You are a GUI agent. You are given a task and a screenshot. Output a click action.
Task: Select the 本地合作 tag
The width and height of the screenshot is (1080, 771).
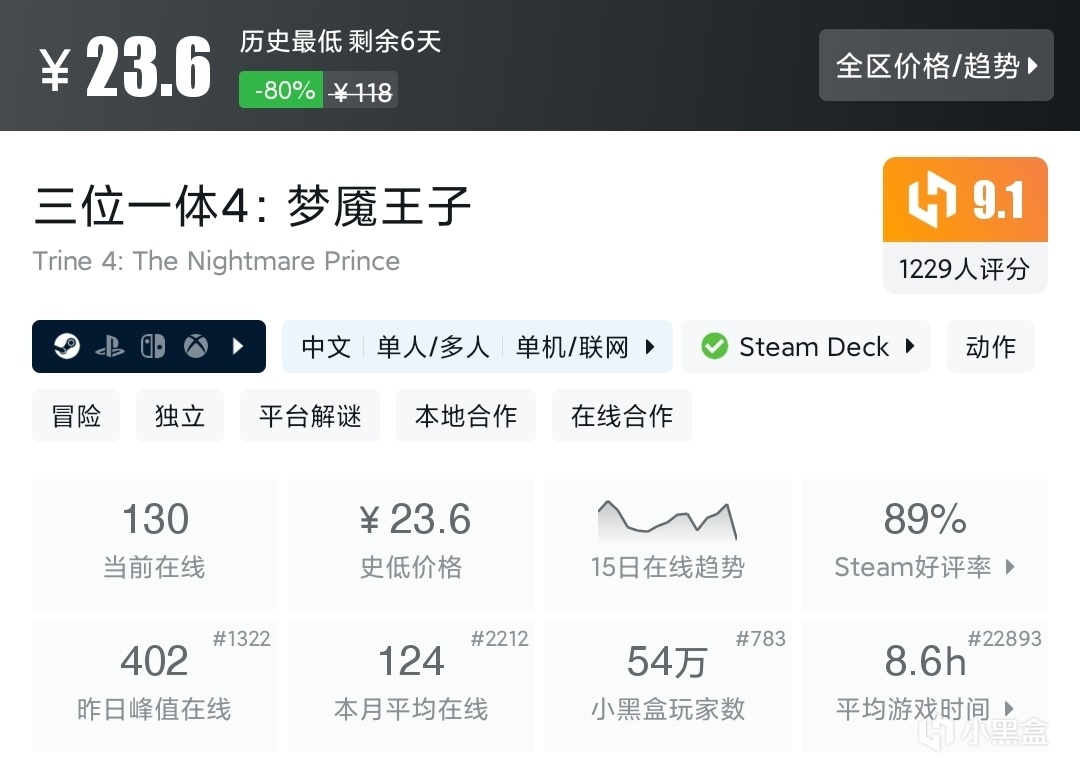[x=466, y=416]
